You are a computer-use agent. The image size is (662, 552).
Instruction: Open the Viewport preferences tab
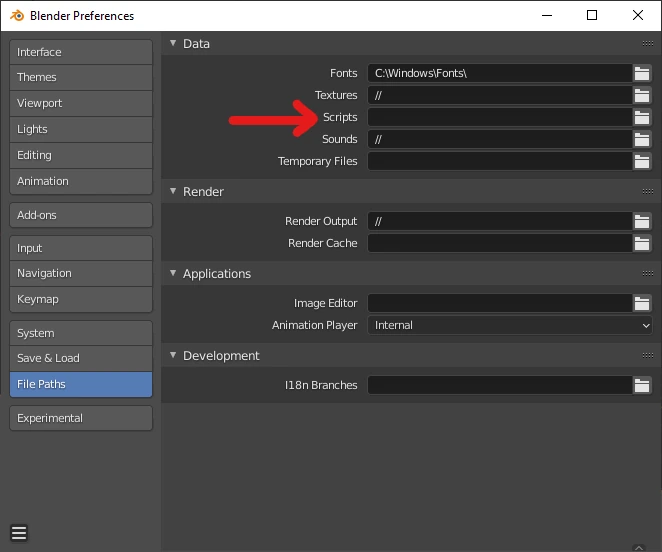click(81, 103)
